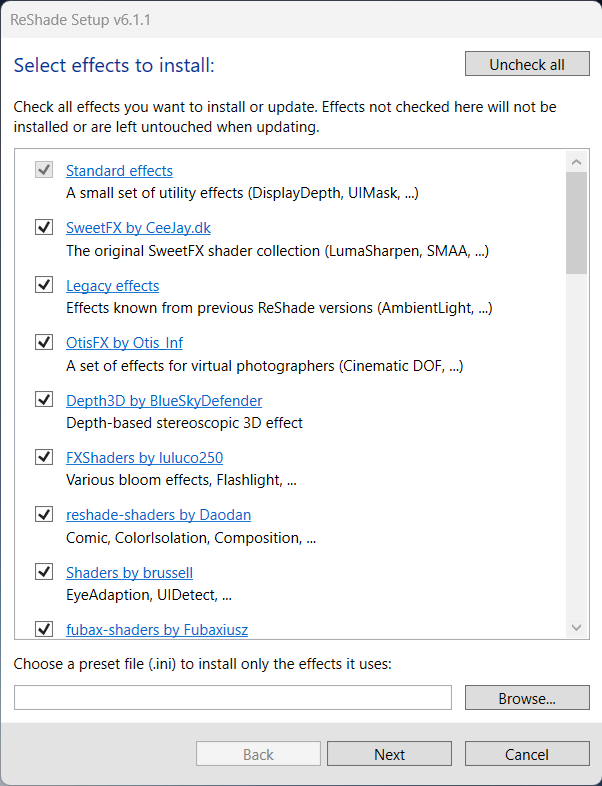Toggle Shaders by brussell checkbox

tap(44, 572)
